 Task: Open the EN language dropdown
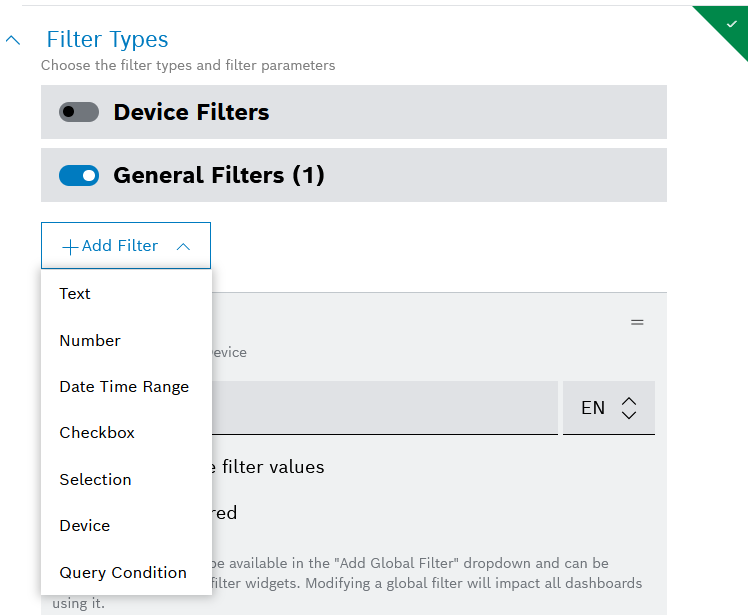coord(608,408)
